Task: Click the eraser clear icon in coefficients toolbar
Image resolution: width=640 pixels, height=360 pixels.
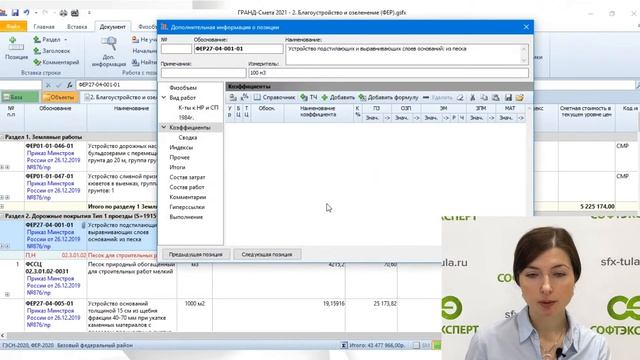Action: pos(460,98)
